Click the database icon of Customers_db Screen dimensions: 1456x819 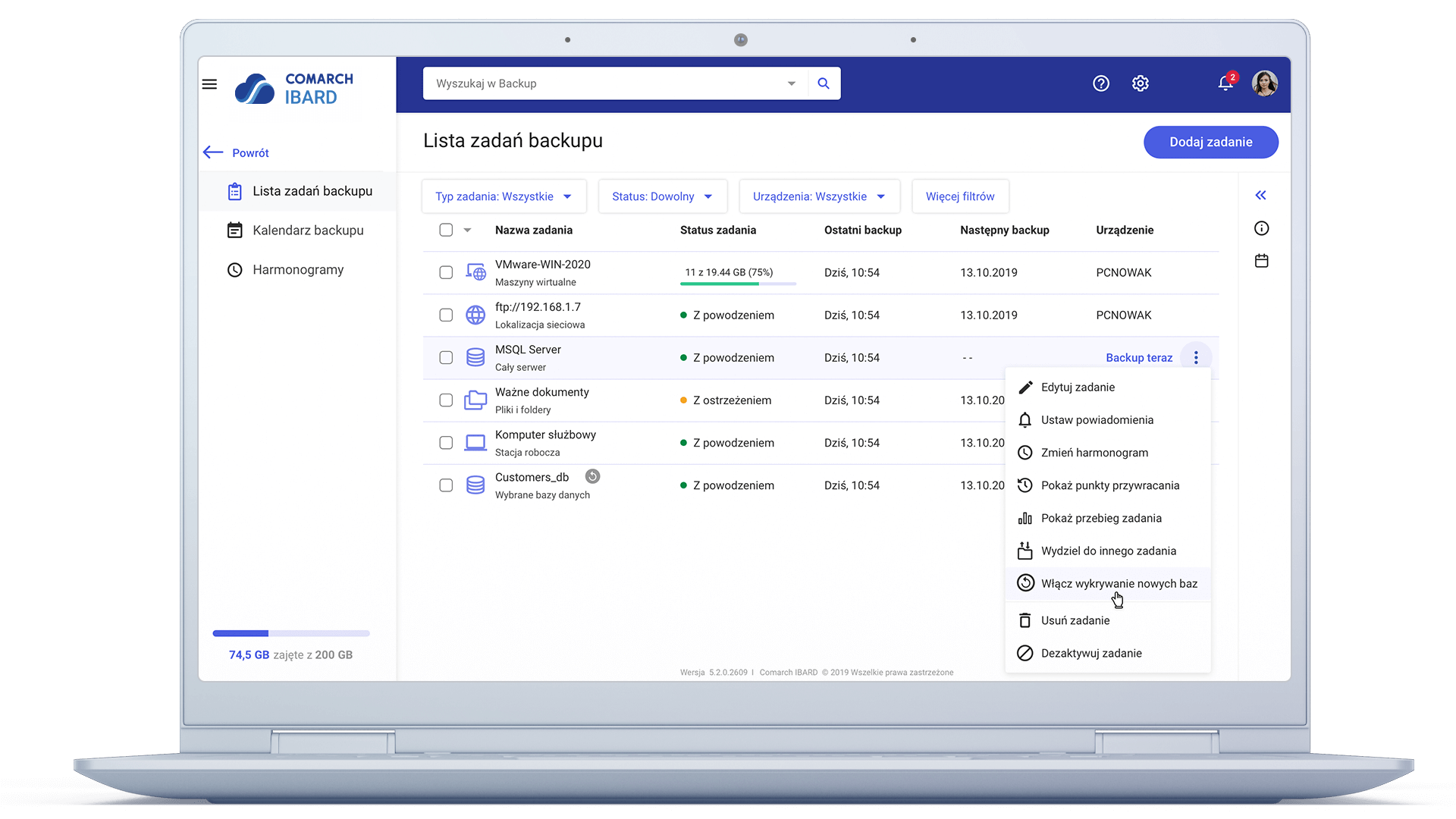click(x=475, y=485)
